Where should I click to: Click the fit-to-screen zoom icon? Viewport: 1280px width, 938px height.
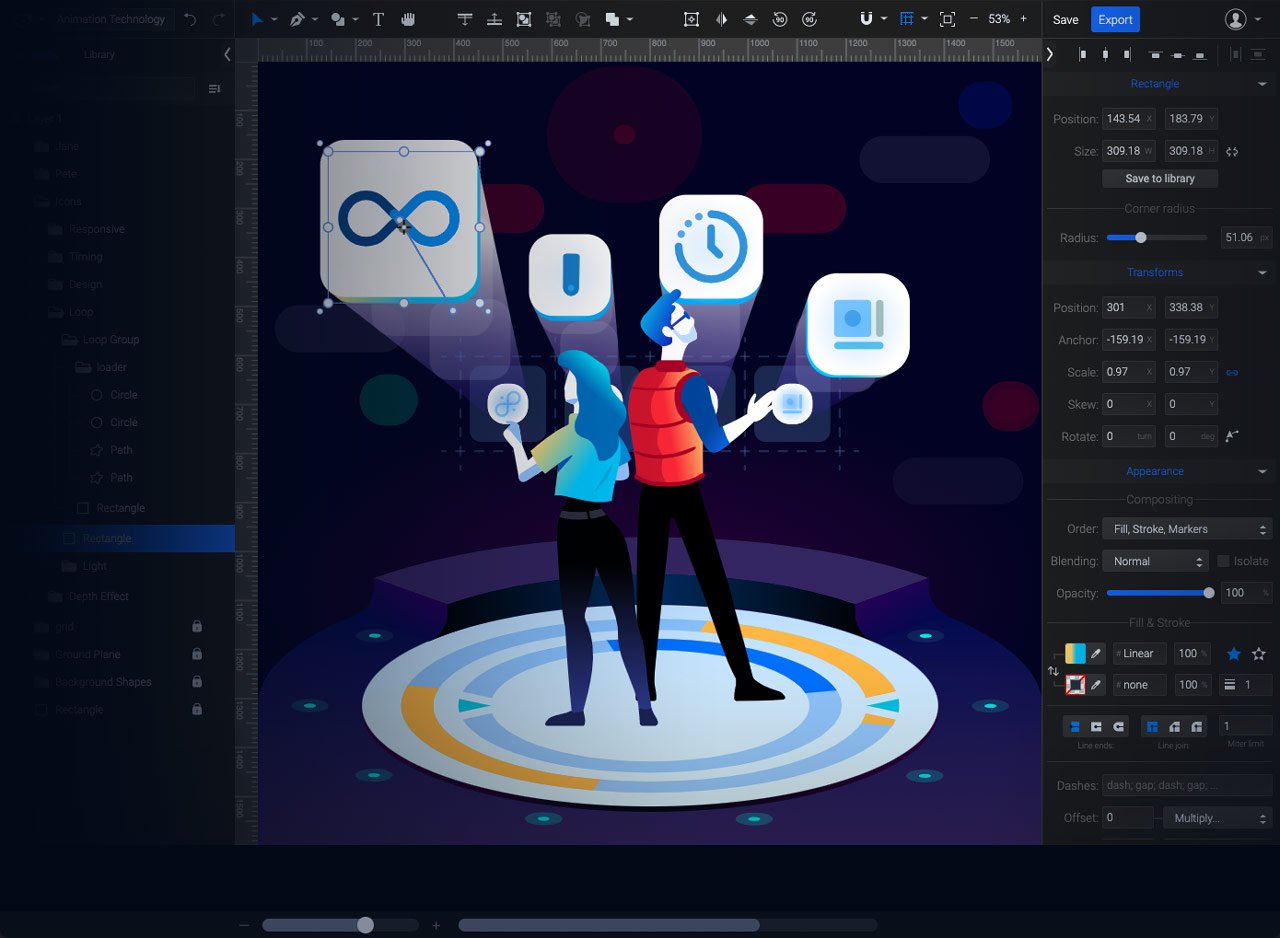coord(947,19)
